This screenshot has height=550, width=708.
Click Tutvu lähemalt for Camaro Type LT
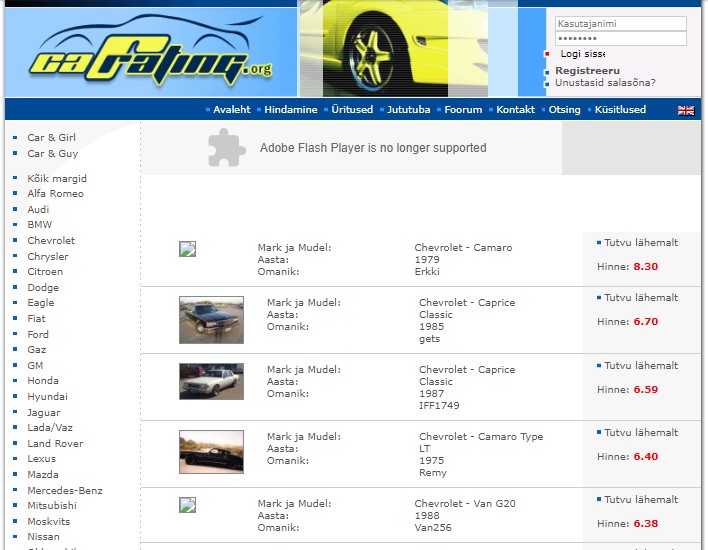(641, 433)
